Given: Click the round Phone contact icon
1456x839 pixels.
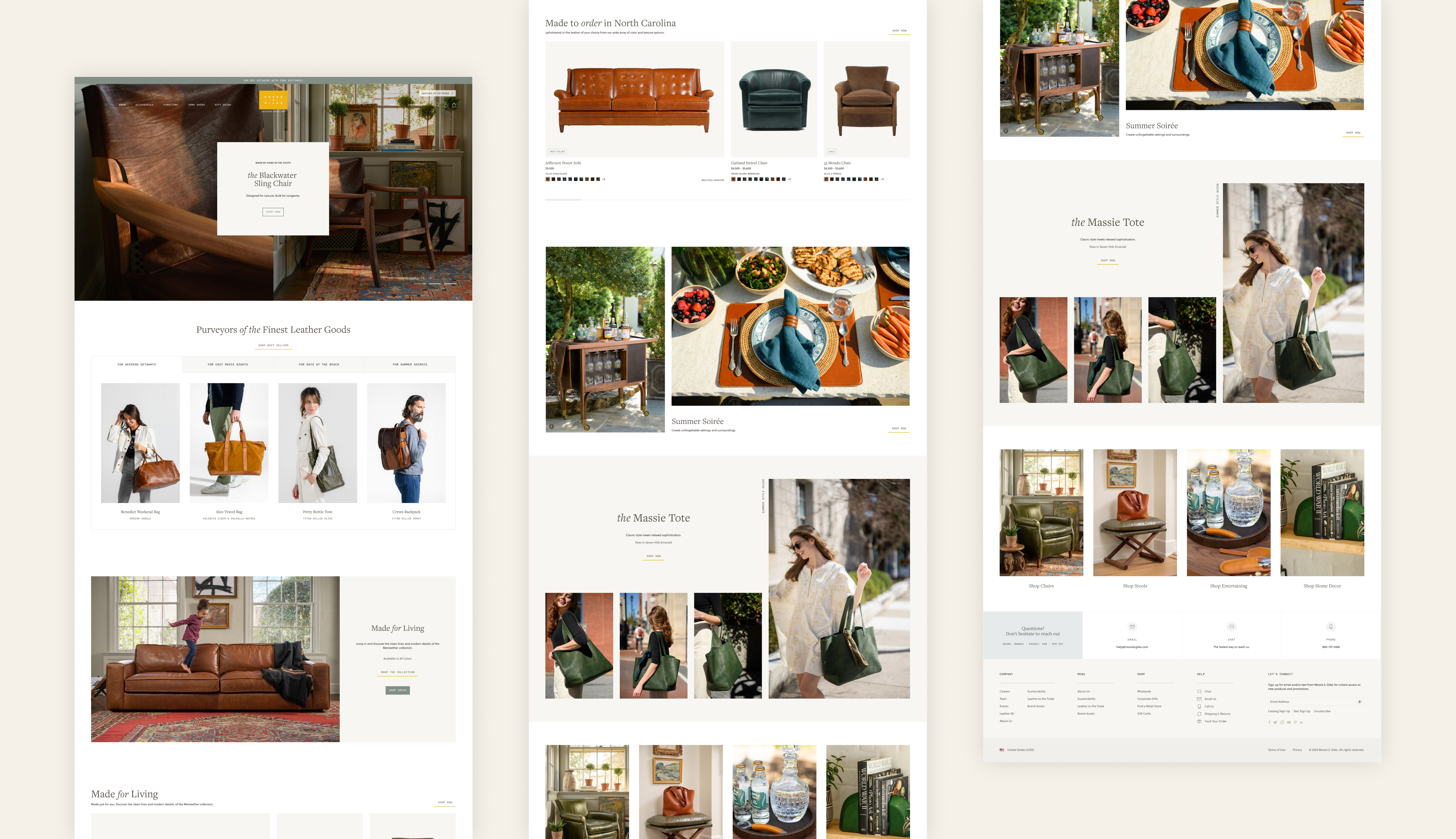Looking at the screenshot, I should [1330, 626].
